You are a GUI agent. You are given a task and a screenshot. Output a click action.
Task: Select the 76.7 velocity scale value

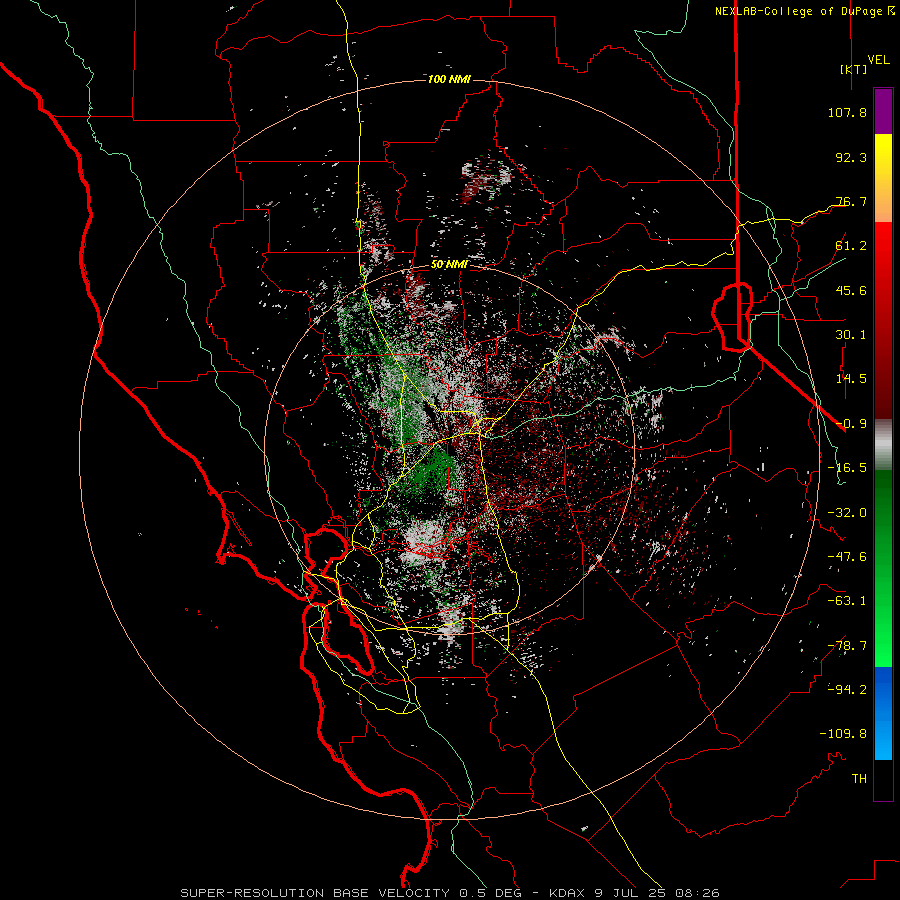tap(851, 201)
